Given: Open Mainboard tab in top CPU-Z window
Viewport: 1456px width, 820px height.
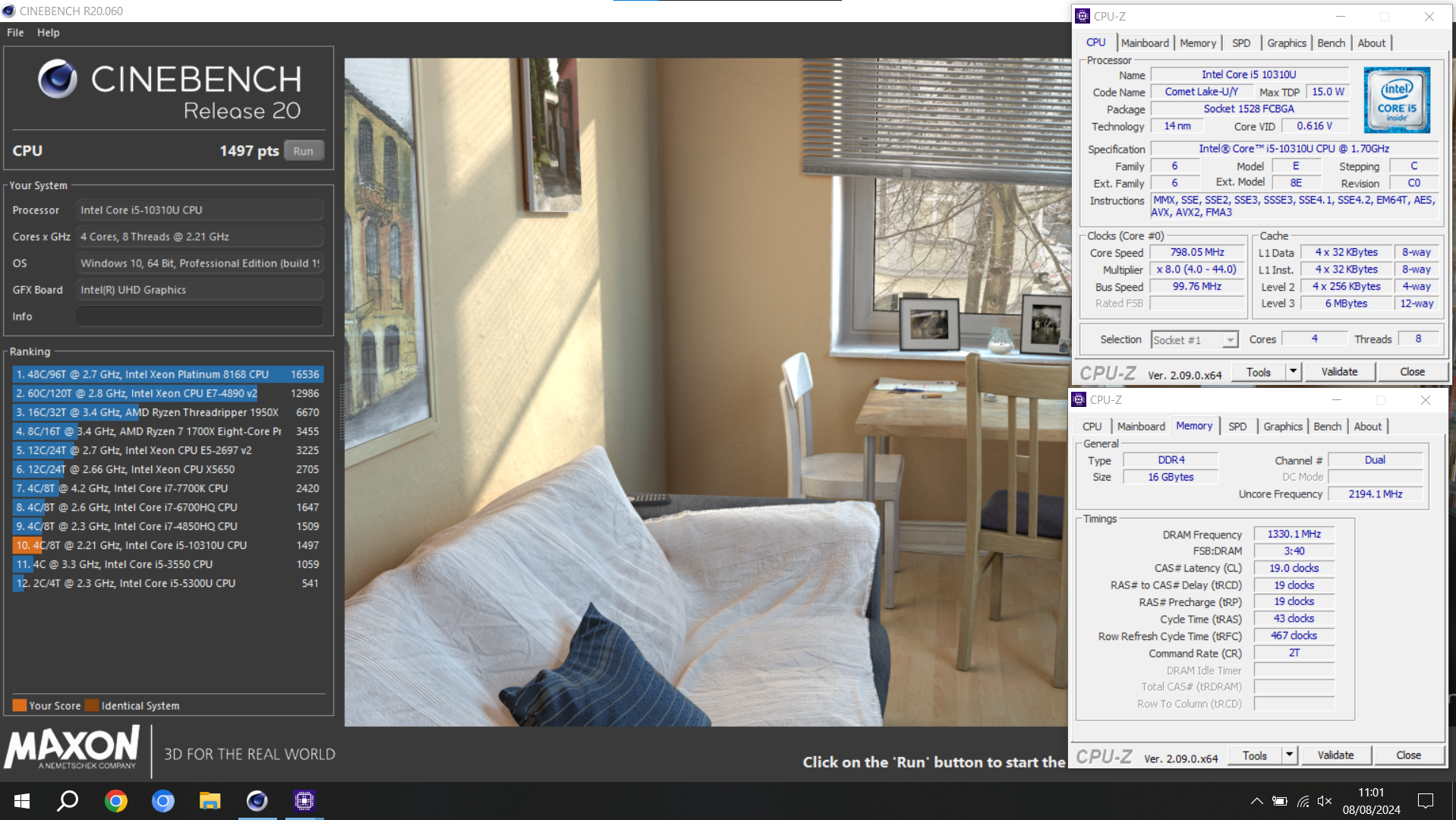Looking at the screenshot, I should [1145, 43].
